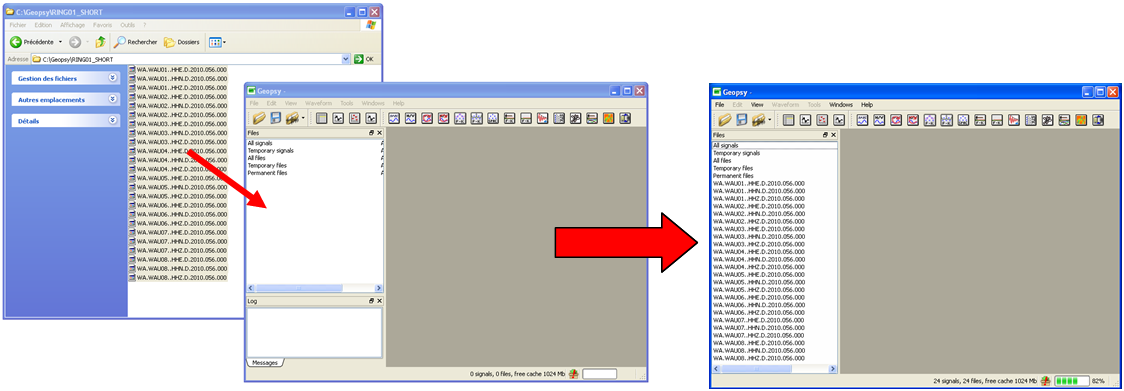1124x391 pixels.
Task: Click the floppy-disk Save icon in the 24-signals Geopsy window
Action: (x=741, y=120)
